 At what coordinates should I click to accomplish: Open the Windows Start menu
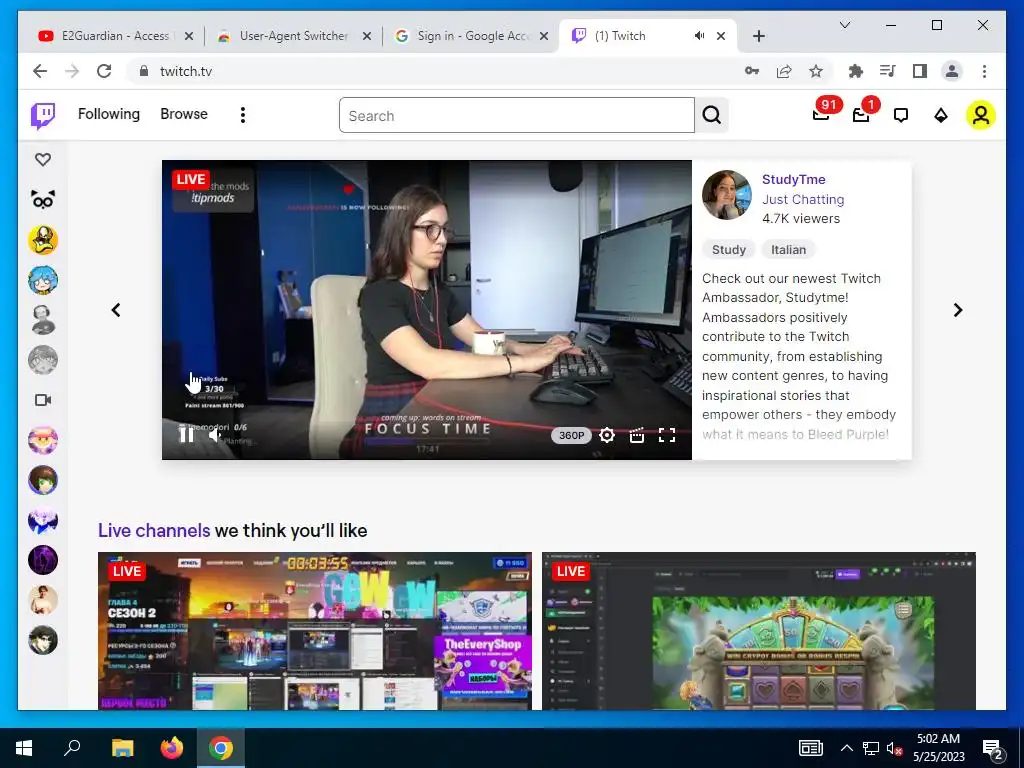tap(24, 748)
